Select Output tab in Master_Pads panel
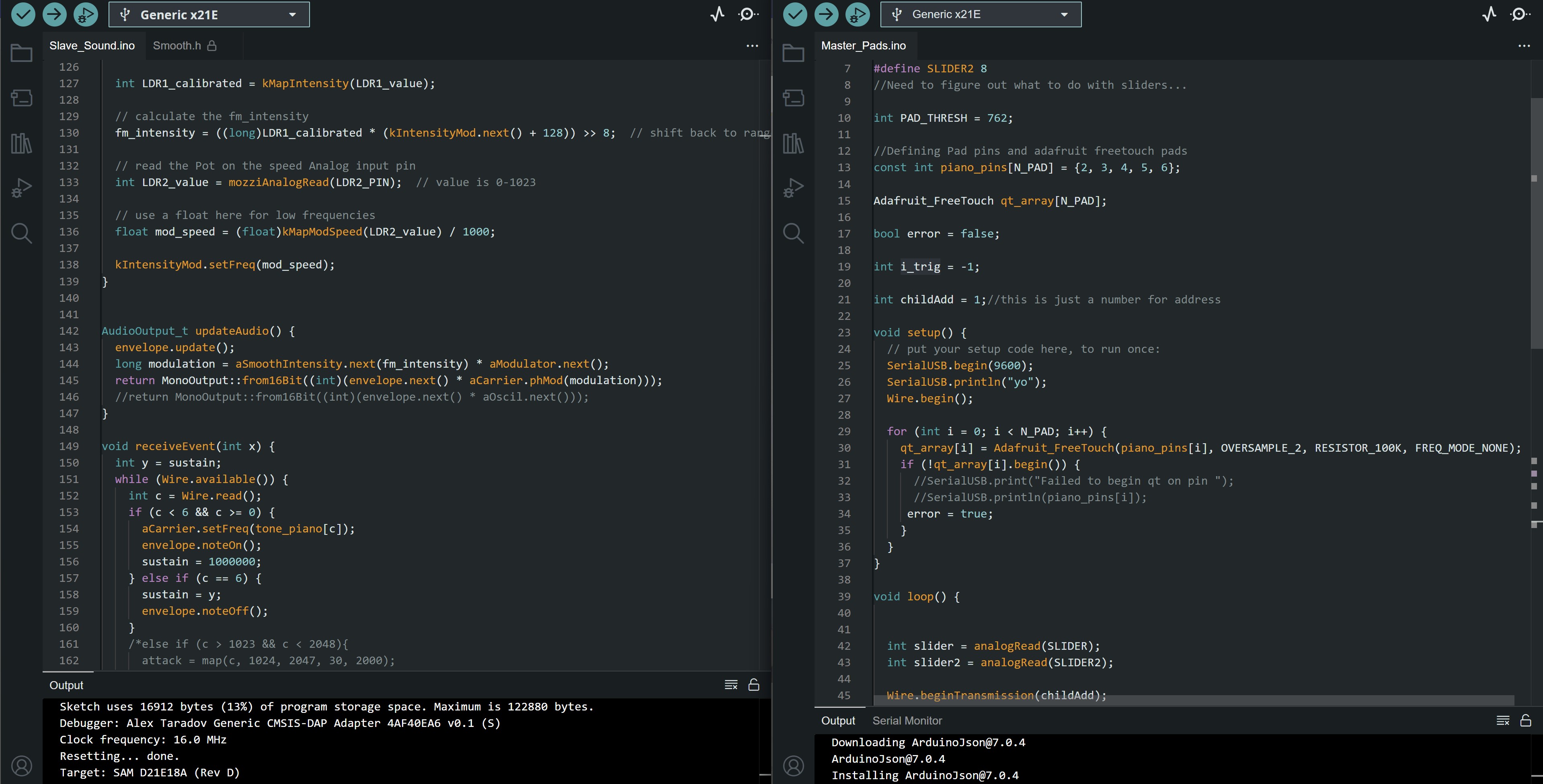This screenshot has width=1543, height=784. 838,721
